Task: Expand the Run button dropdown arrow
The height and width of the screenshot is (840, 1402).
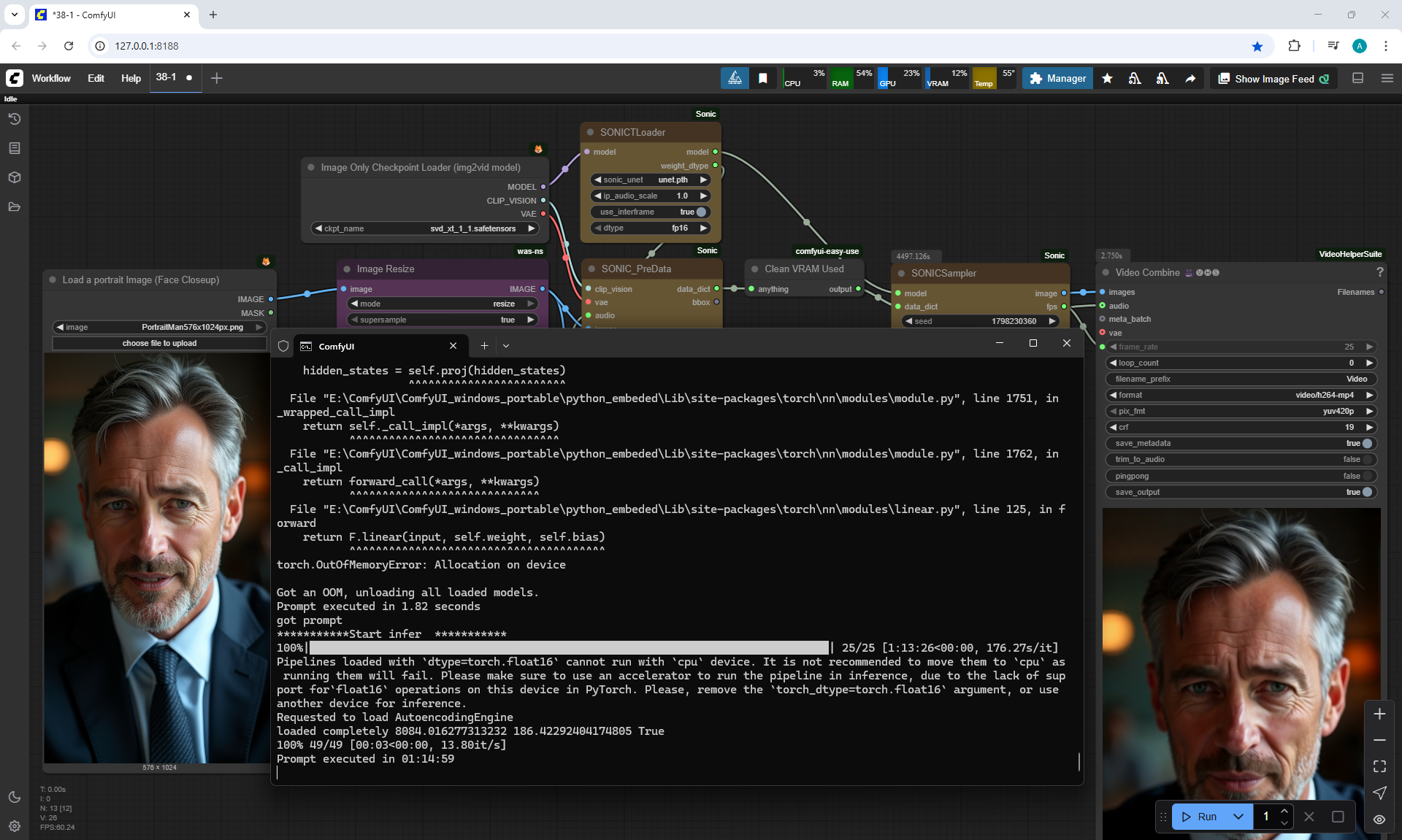Action: coord(1238,817)
